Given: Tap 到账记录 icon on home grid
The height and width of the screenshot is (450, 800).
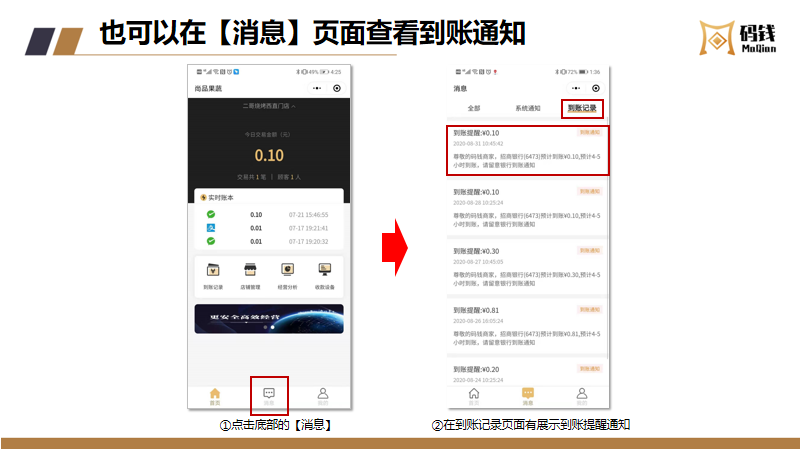Looking at the screenshot, I should click(212, 274).
